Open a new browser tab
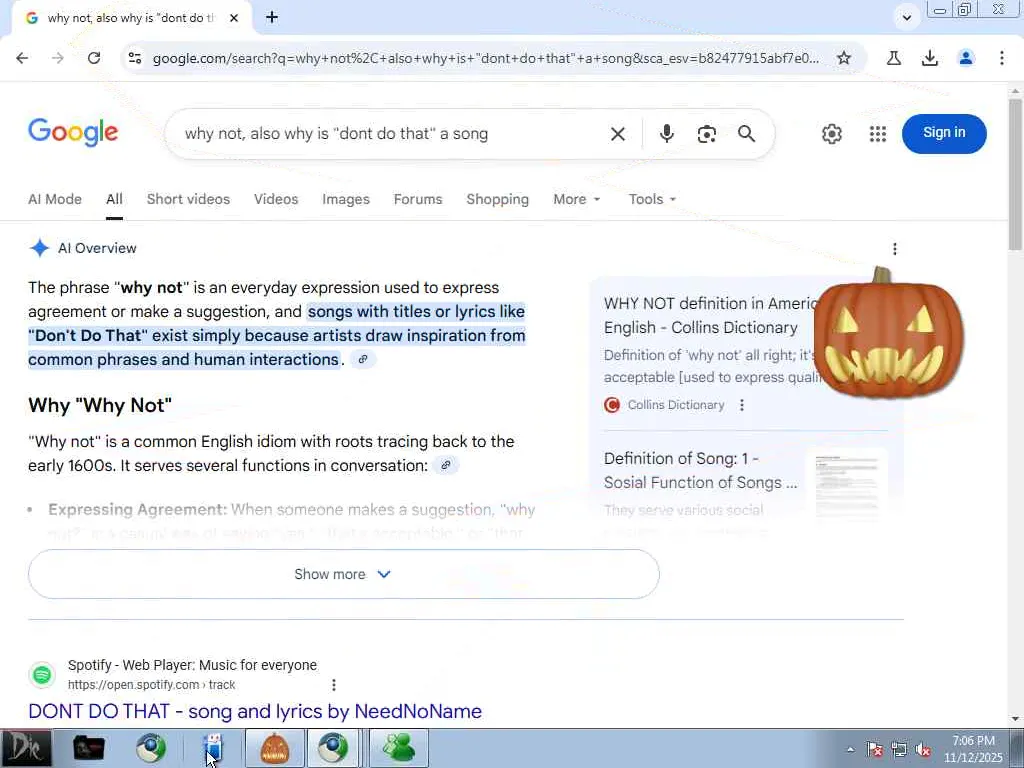1024x768 pixels. pyautogui.click(x=272, y=18)
